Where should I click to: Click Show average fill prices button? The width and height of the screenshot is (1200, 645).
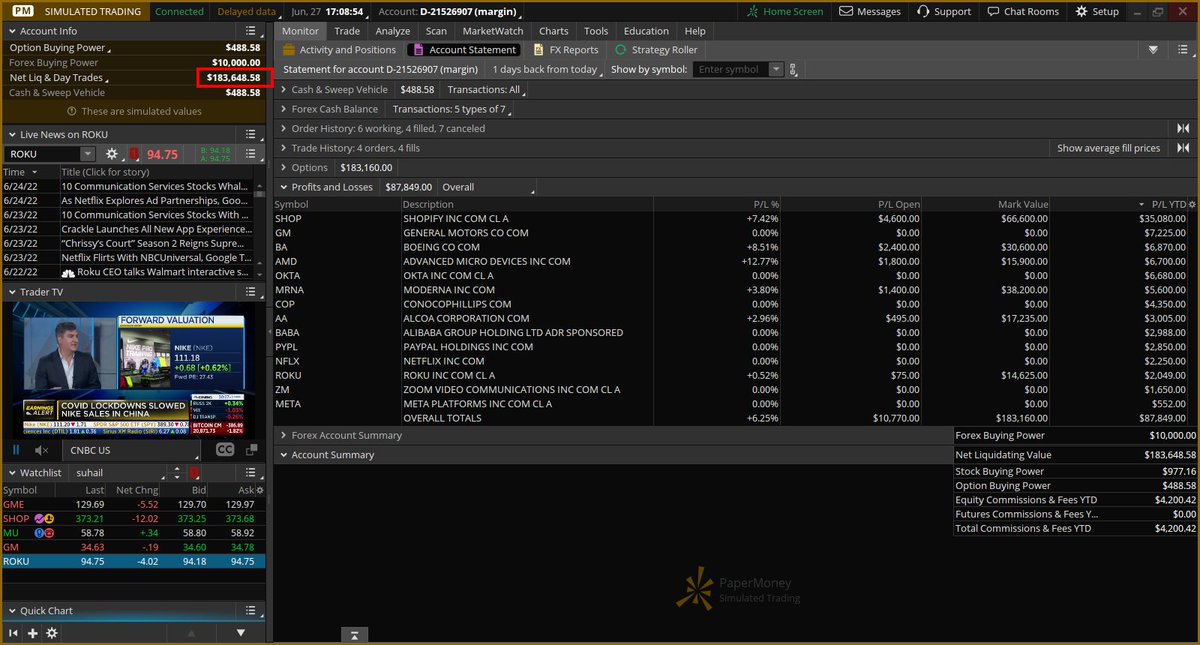coord(1109,148)
